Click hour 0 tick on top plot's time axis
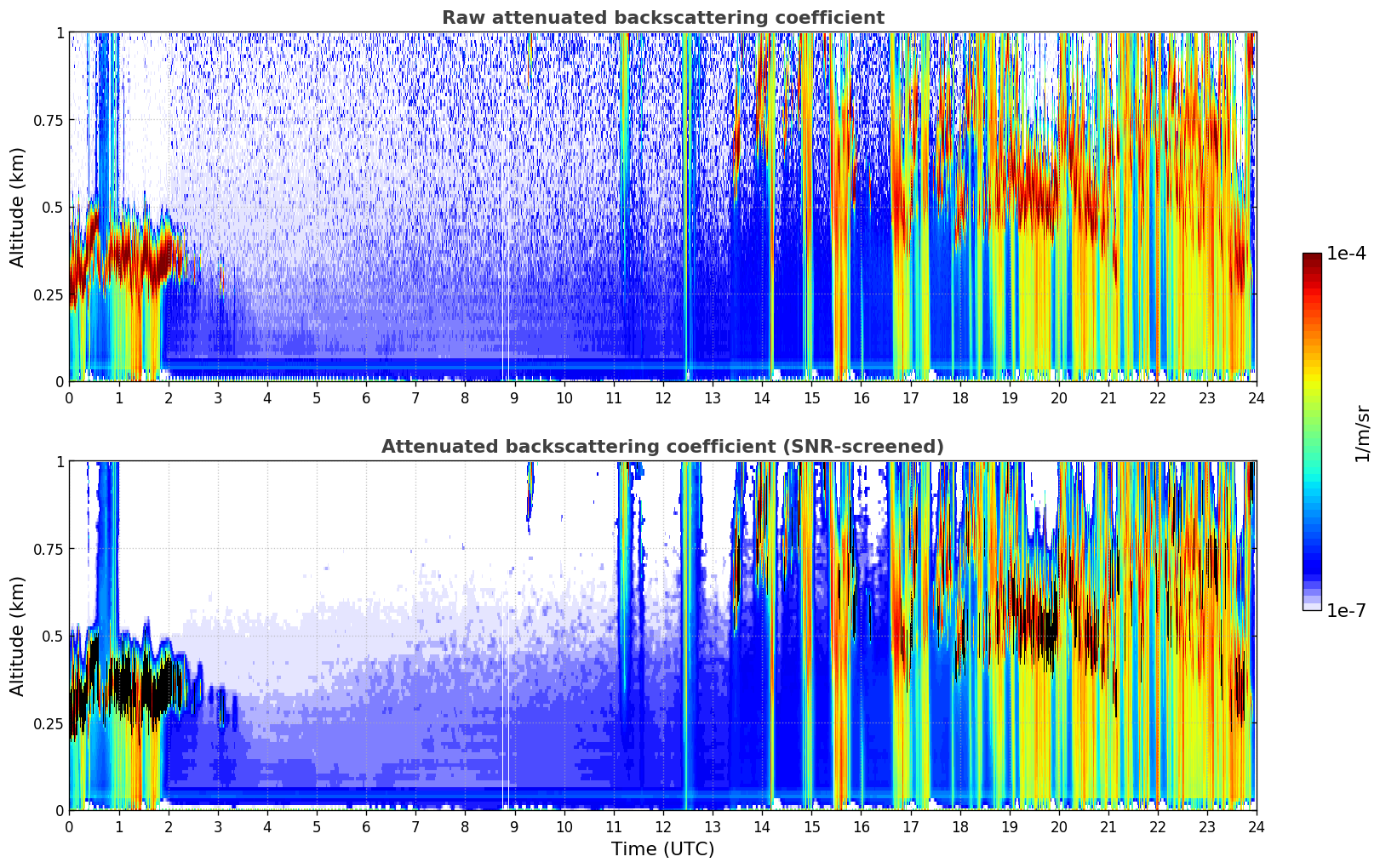Image resolution: width=1380 pixels, height=868 pixels. (70, 397)
